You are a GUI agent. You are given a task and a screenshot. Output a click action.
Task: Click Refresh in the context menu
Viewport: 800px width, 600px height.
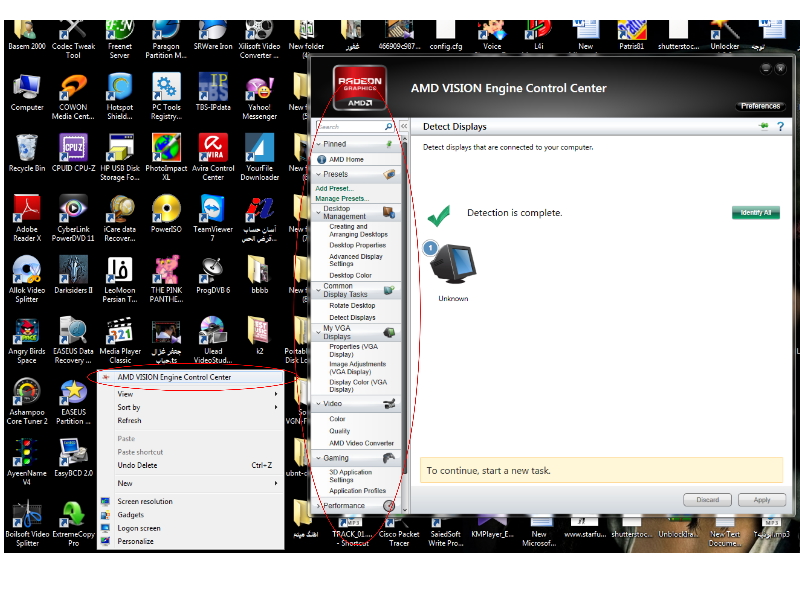coord(191,420)
